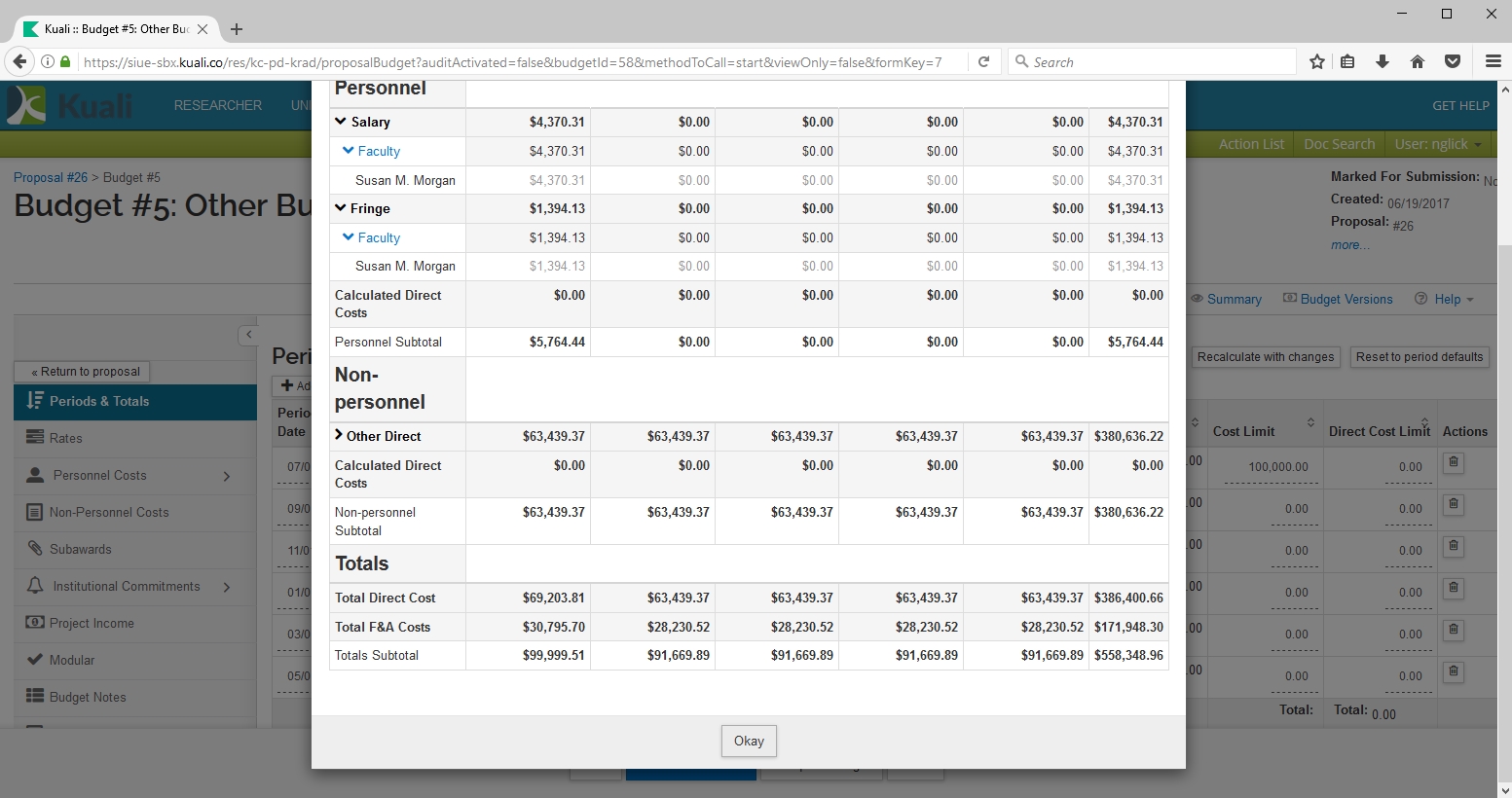This screenshot has width=1512, height=798.
Task: Open the Subawards sidebar item
Action: pyautogui.click(x=80, y=549)
